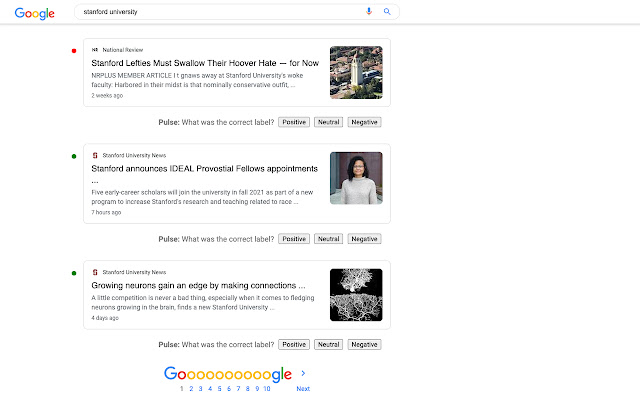The height and width of the screenshot is (400, 640).
Task: Click the next page chevron arrow
Action: point(303,373)
